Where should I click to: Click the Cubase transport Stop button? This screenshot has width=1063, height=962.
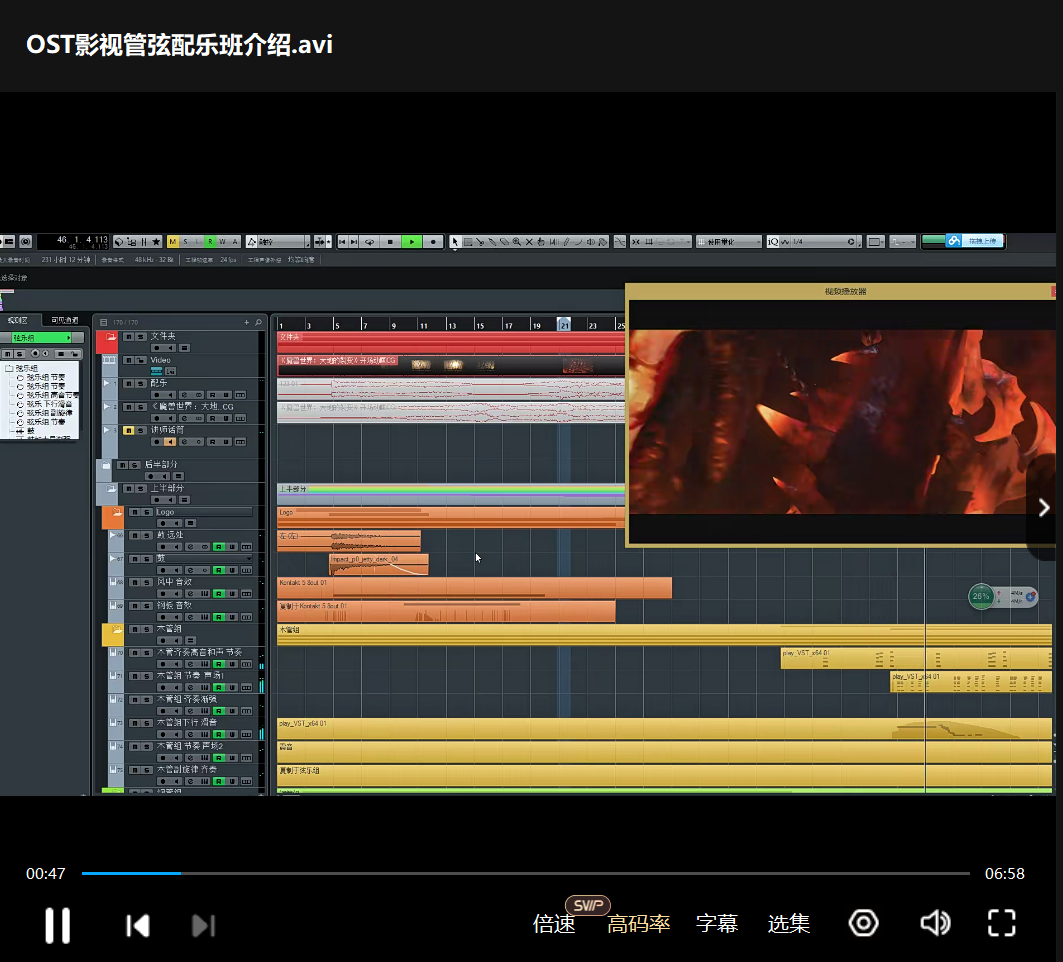390,241
